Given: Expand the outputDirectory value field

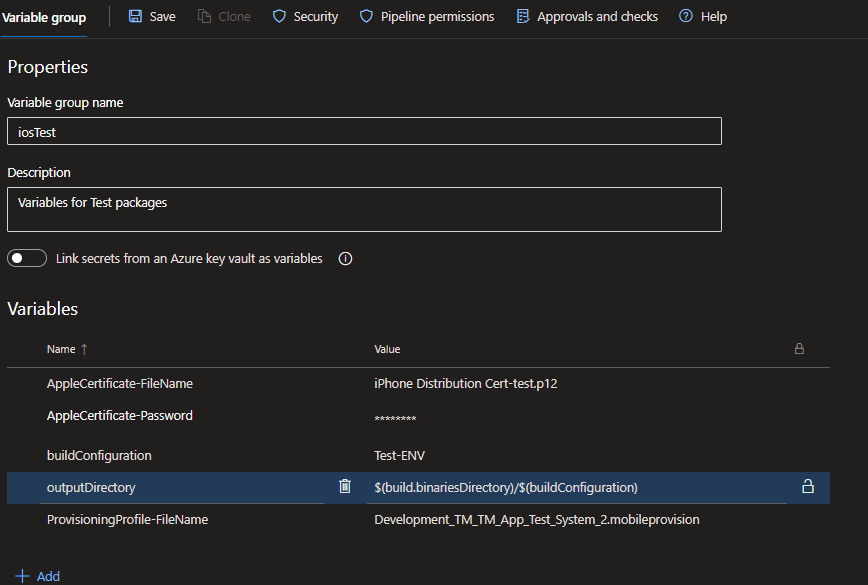Looking at the screenshot, I should pyautogui.click(x=580, y=485).
